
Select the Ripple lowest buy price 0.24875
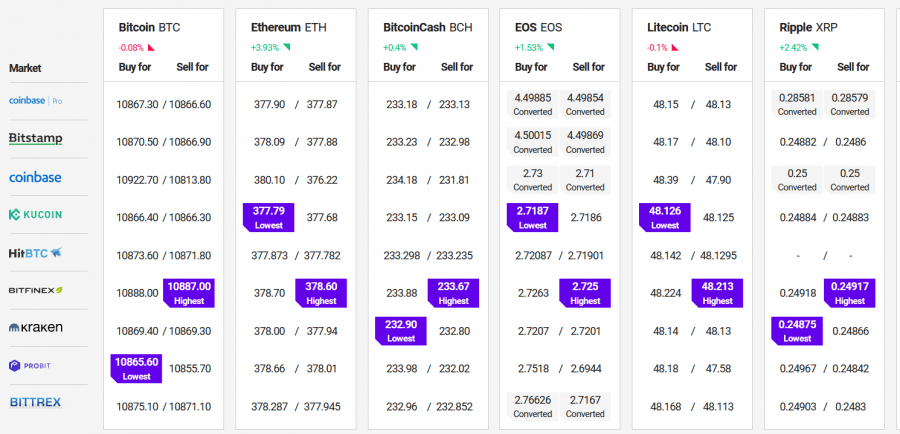point(797,331)
